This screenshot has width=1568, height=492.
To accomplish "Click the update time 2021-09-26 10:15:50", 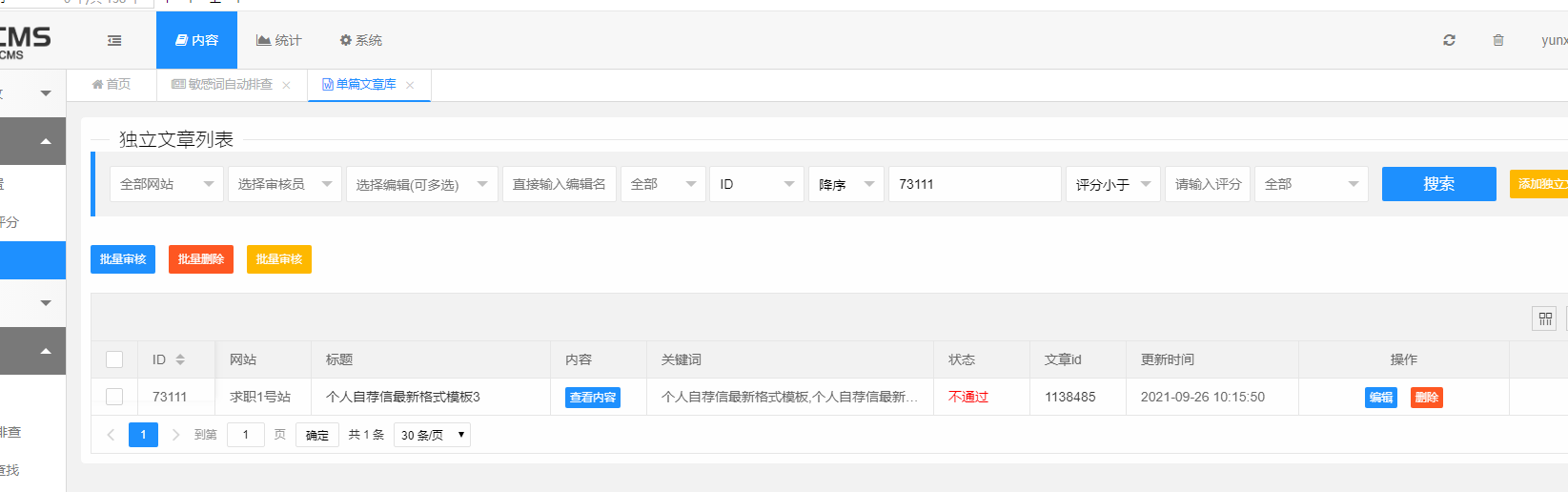I will [1203, 397].
